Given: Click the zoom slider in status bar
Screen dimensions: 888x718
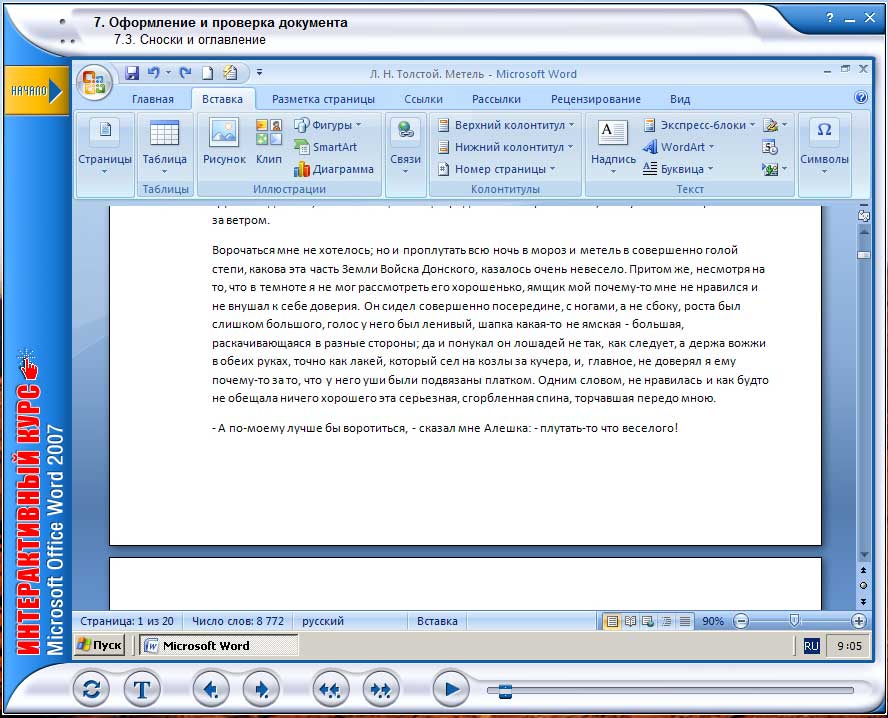Looking at the screenshot, I should click(x=794, y=621).
